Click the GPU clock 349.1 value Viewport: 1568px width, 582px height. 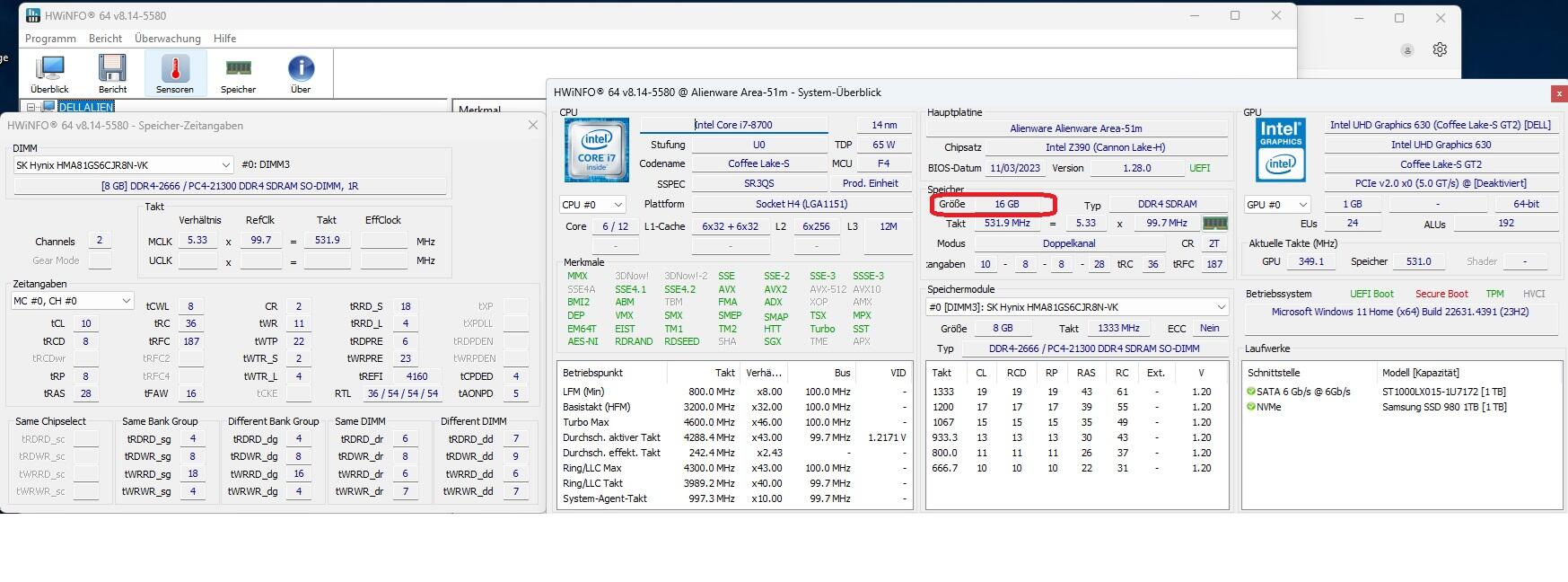pos(1310,261)
